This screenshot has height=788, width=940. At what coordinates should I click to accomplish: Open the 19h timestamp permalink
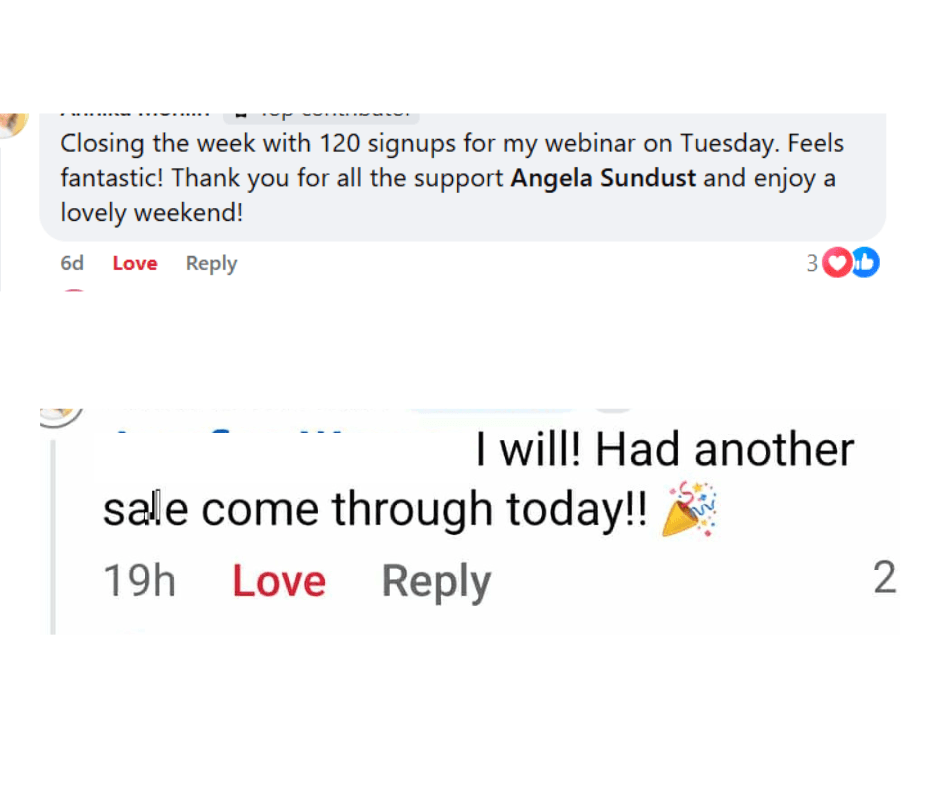click(x=140, y=581)
